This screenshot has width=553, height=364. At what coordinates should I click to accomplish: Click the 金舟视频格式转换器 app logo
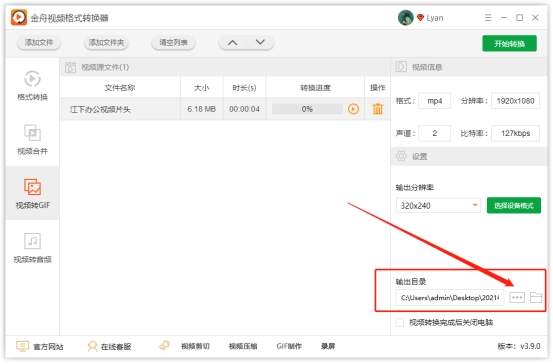(x=18, y=17)
